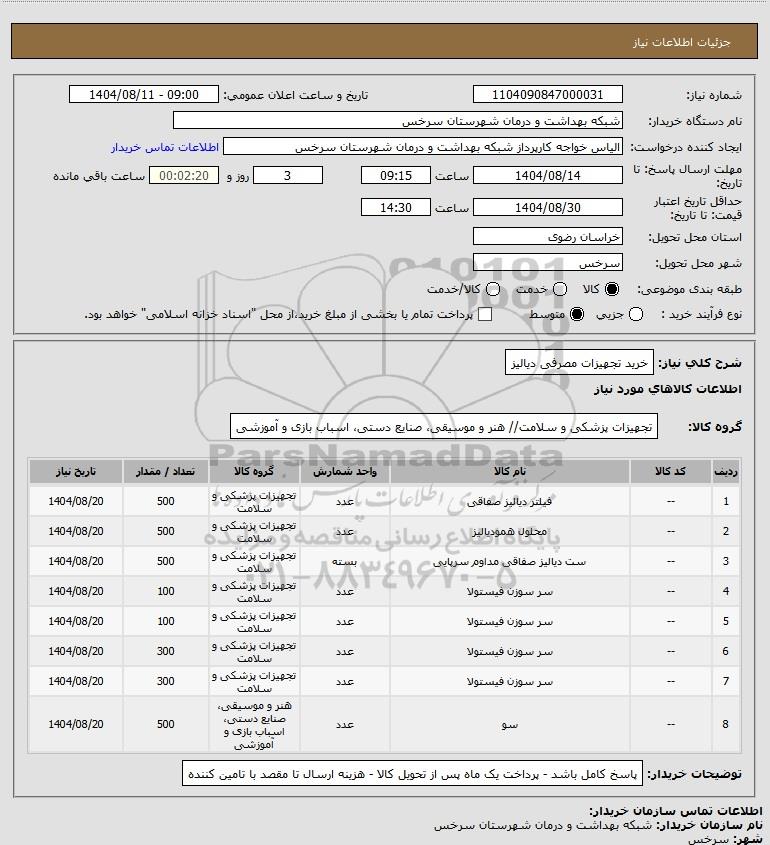The height and width of the screenshot is (845, 770).
Task: Click the 1404/08/30 price validity date field
Action: point(547,207)
